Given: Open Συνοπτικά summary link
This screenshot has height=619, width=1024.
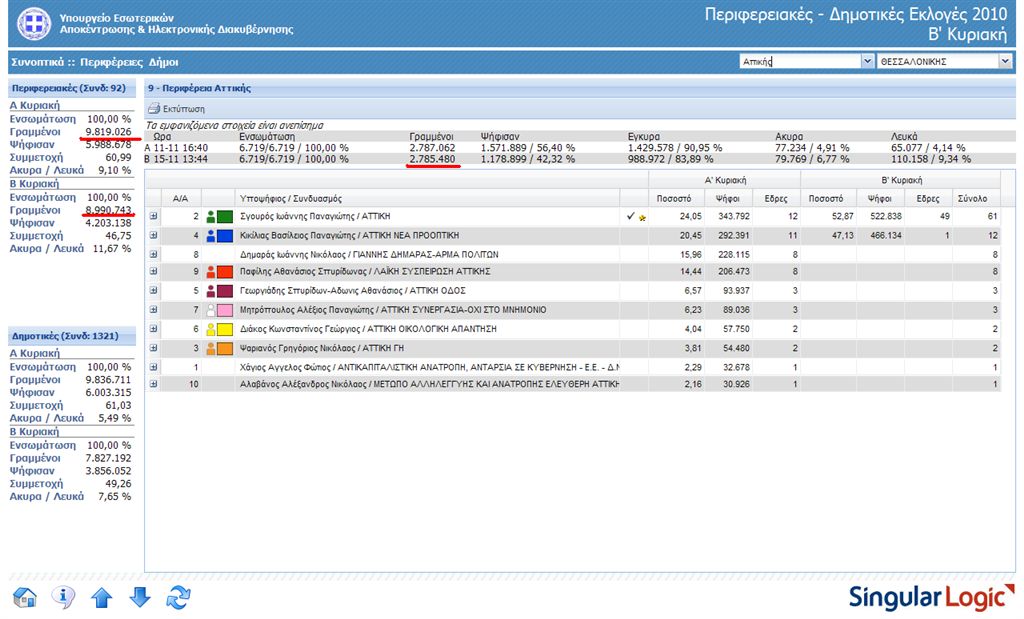Looking at the screenshot, I should (39, 62).
